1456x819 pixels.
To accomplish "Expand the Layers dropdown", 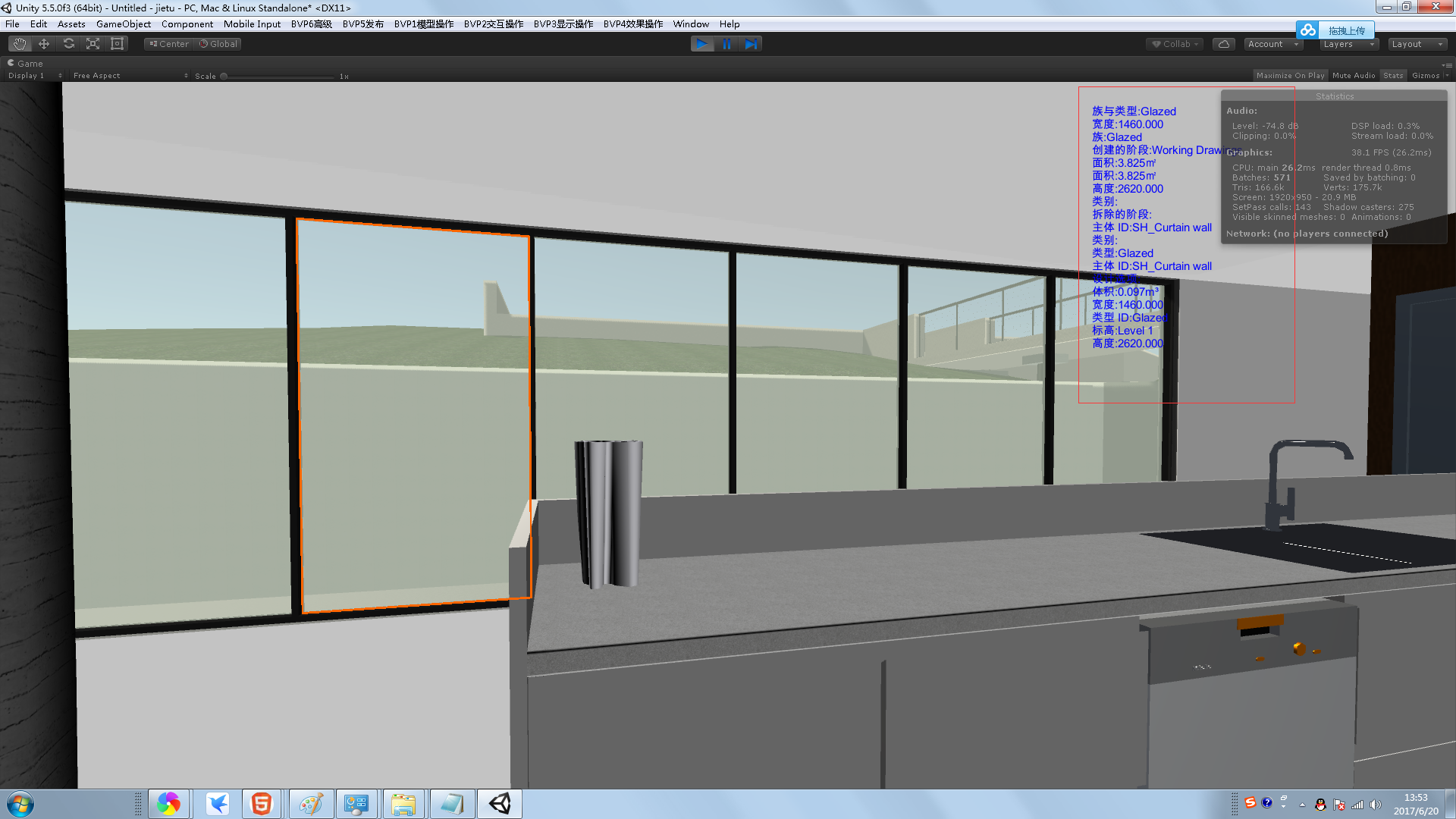I will point(1348,44).
